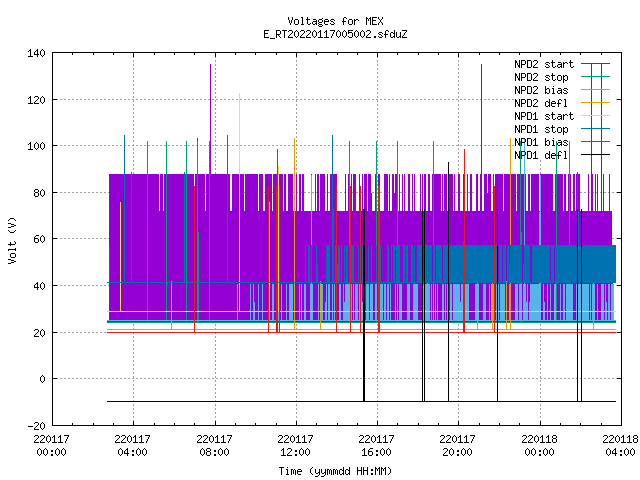Click the x-axis tick label 220118 00:00

click(540, 445)
